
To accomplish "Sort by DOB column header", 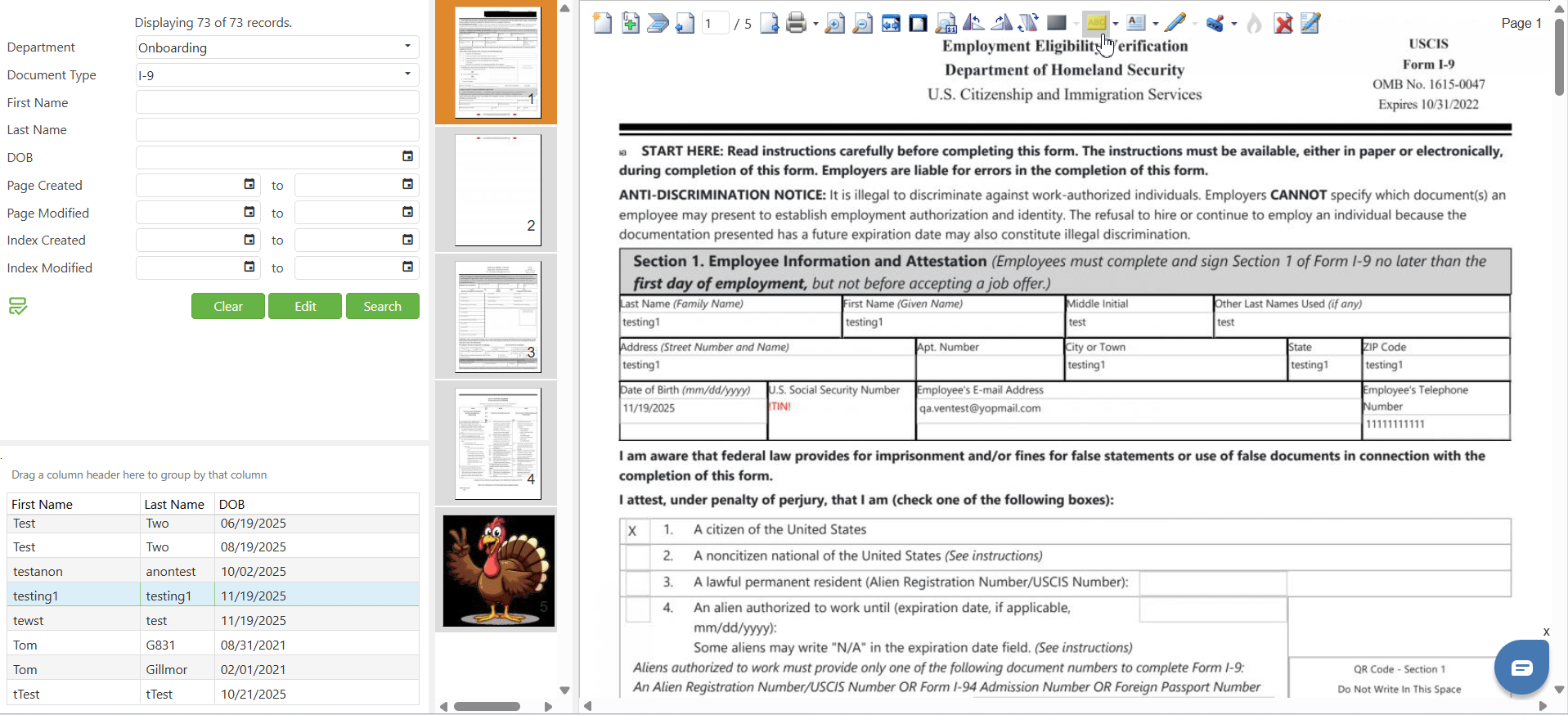I will coord(317,504).
